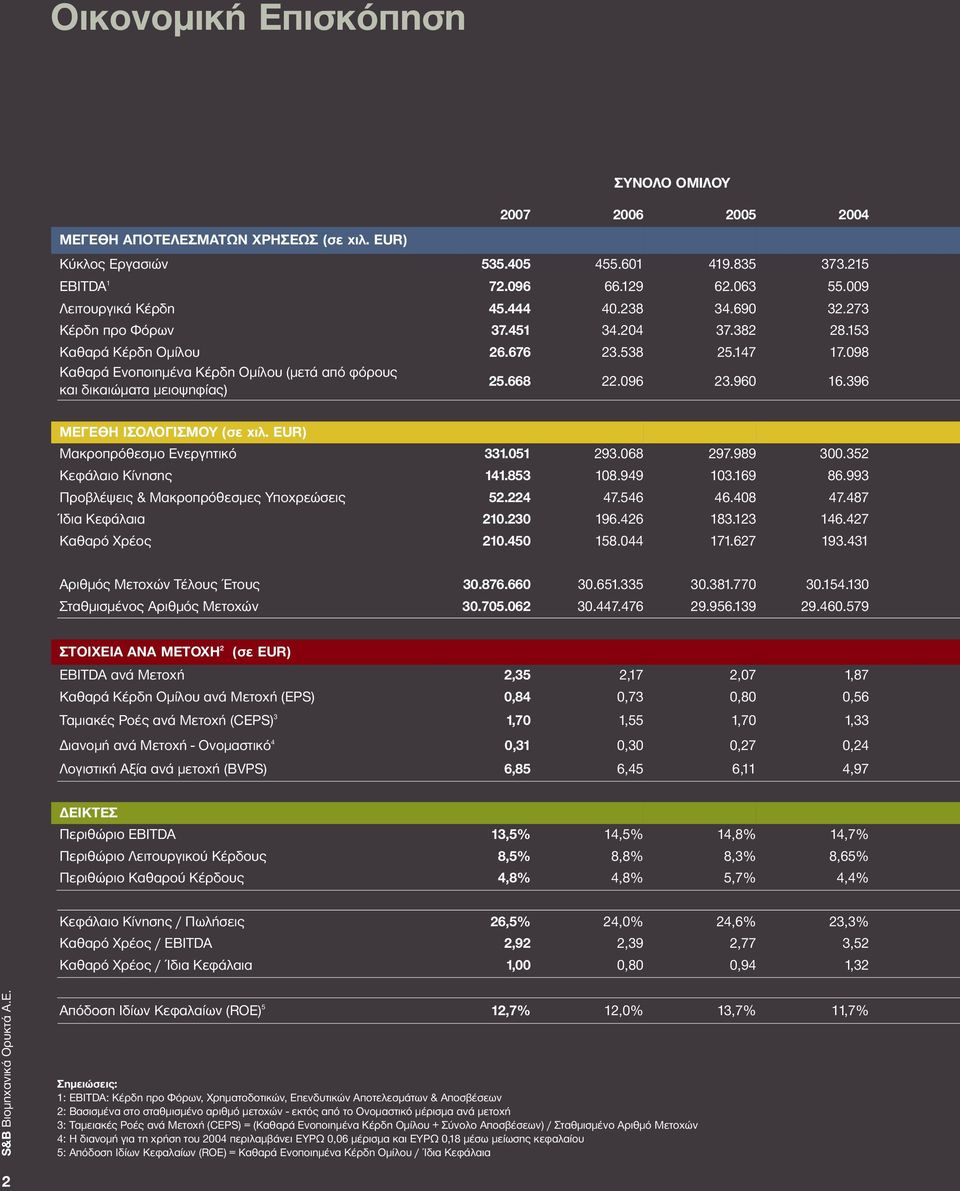Select 'Κεφάλαιο Κίνησης / Πωλήσεις' row label

click(x=152, y=922)
